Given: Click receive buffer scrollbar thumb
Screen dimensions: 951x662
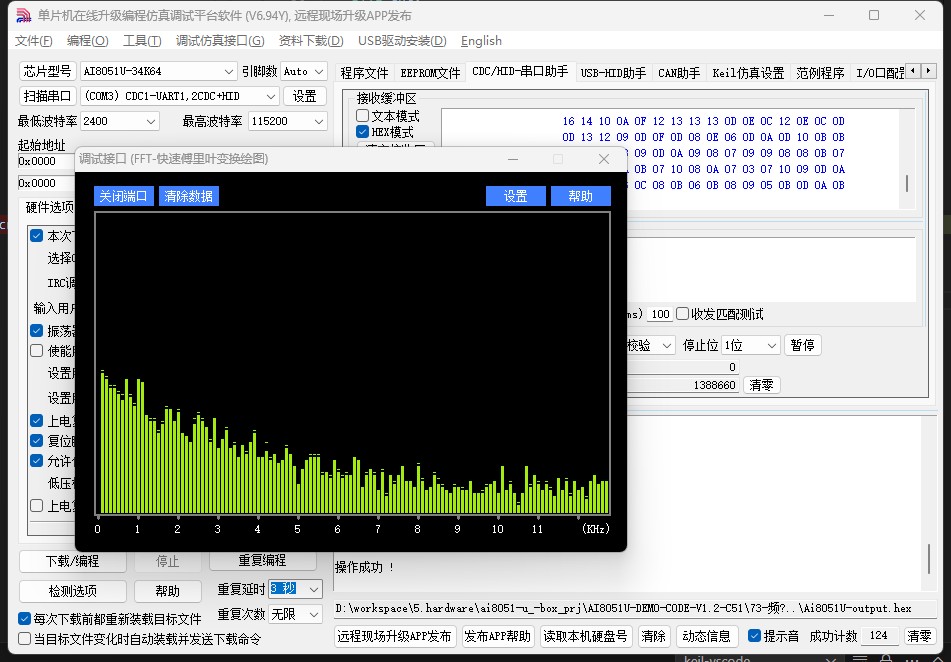Looking at the screenshot, I should (907, 183).
